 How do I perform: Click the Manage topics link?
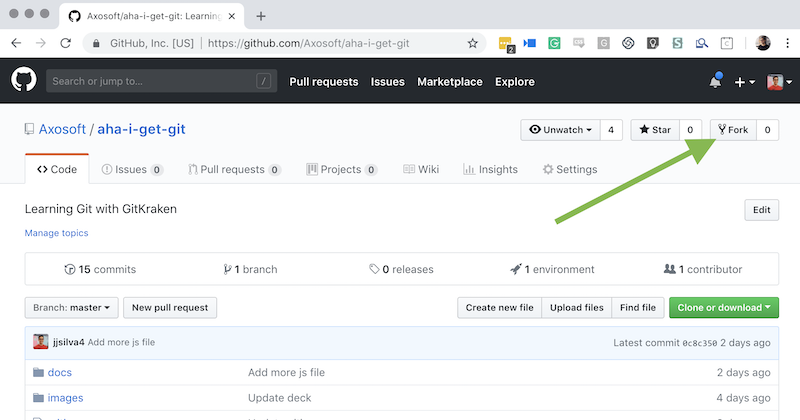tap(56, 233)
